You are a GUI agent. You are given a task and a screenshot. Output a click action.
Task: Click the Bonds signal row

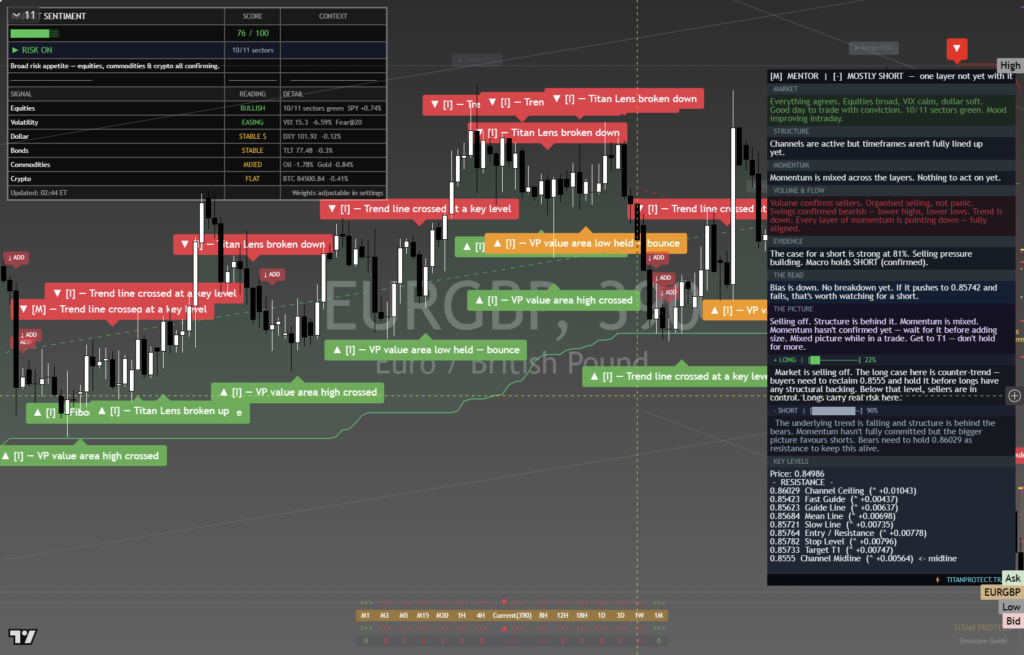point(197,150)
